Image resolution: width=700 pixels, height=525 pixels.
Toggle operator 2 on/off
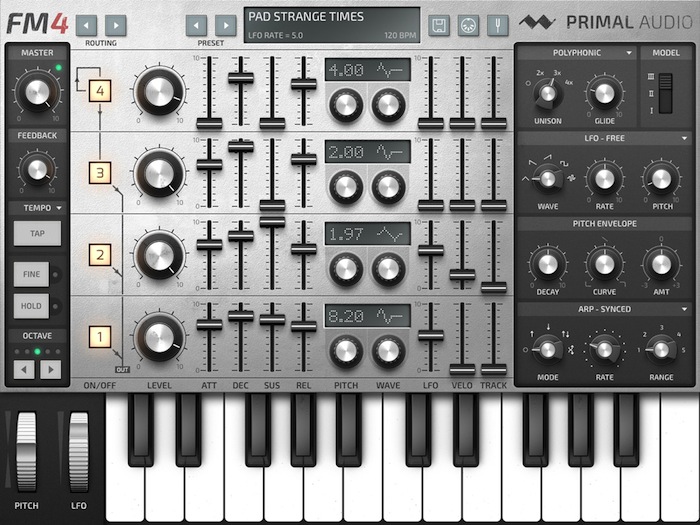[100, 255]
